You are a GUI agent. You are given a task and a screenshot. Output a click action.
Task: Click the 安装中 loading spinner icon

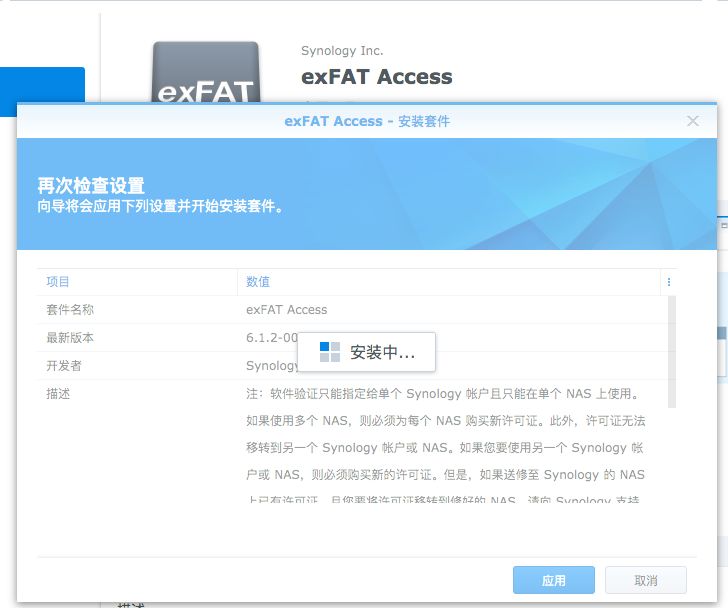[330, 352]
